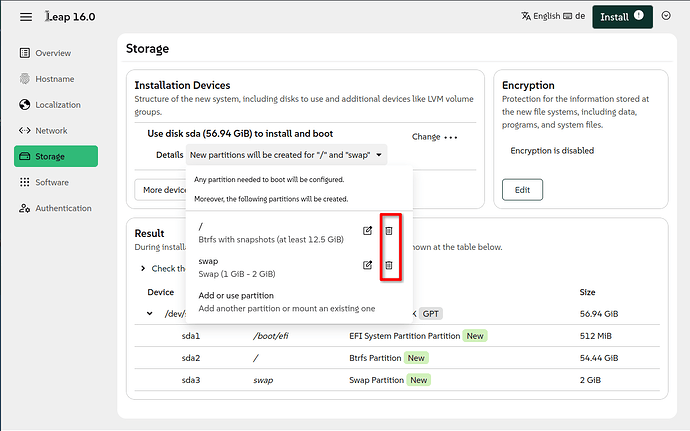
Task: Select the Storage section
Action: [56, 156]
